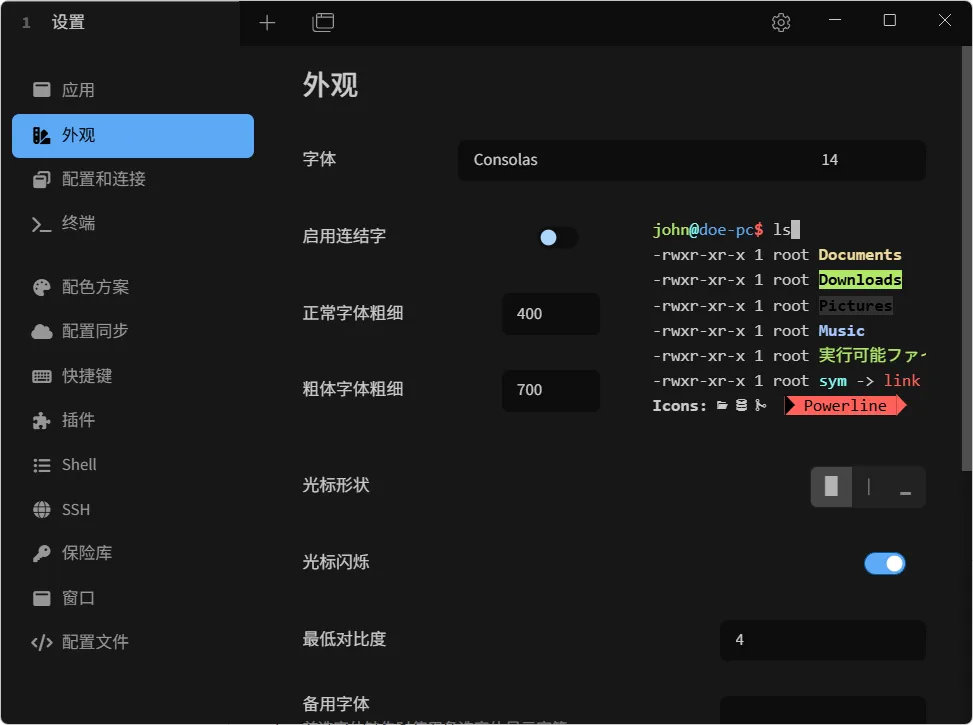
Task: Click the 最低对比度 minimum contrast value field
Action: (822, 640)
